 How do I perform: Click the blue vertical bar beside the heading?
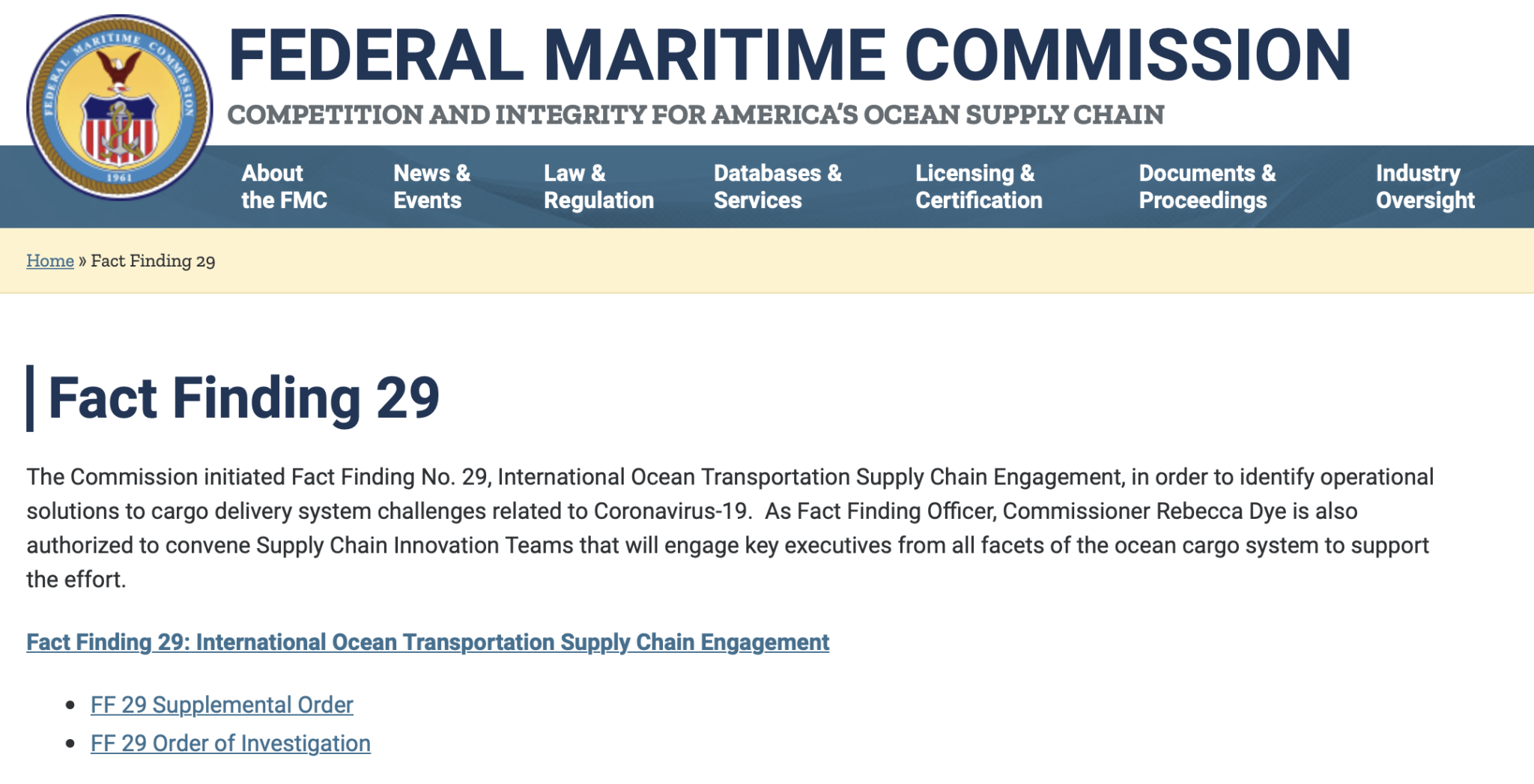[30, 398]
